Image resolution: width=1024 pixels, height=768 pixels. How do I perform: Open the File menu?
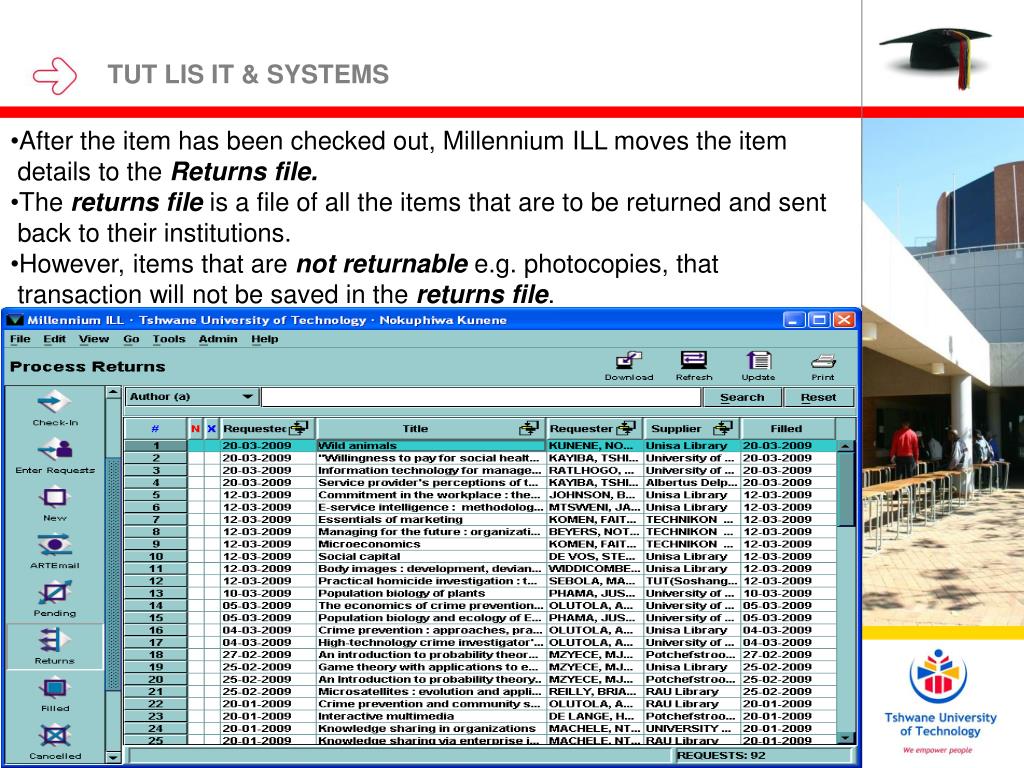(20, 339)
